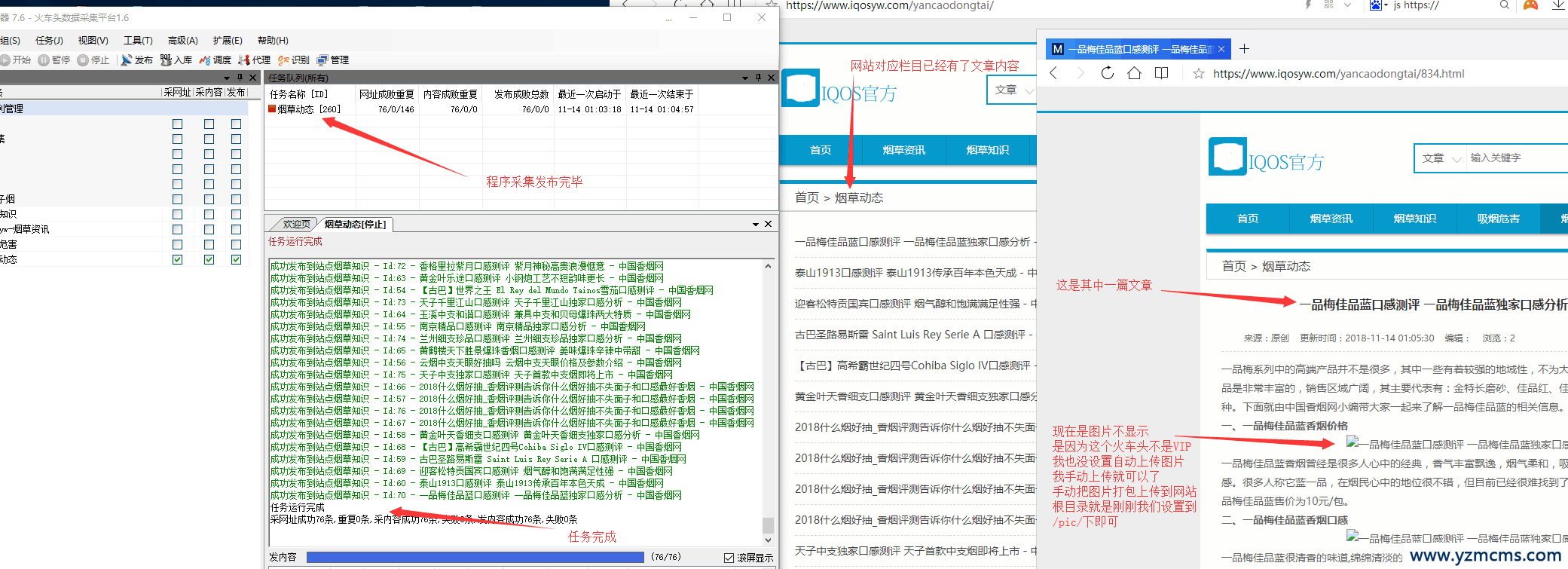Click 烟草资讯 nav in middle browser
This screenshot has height=569, width=1568.
[903, 150]
